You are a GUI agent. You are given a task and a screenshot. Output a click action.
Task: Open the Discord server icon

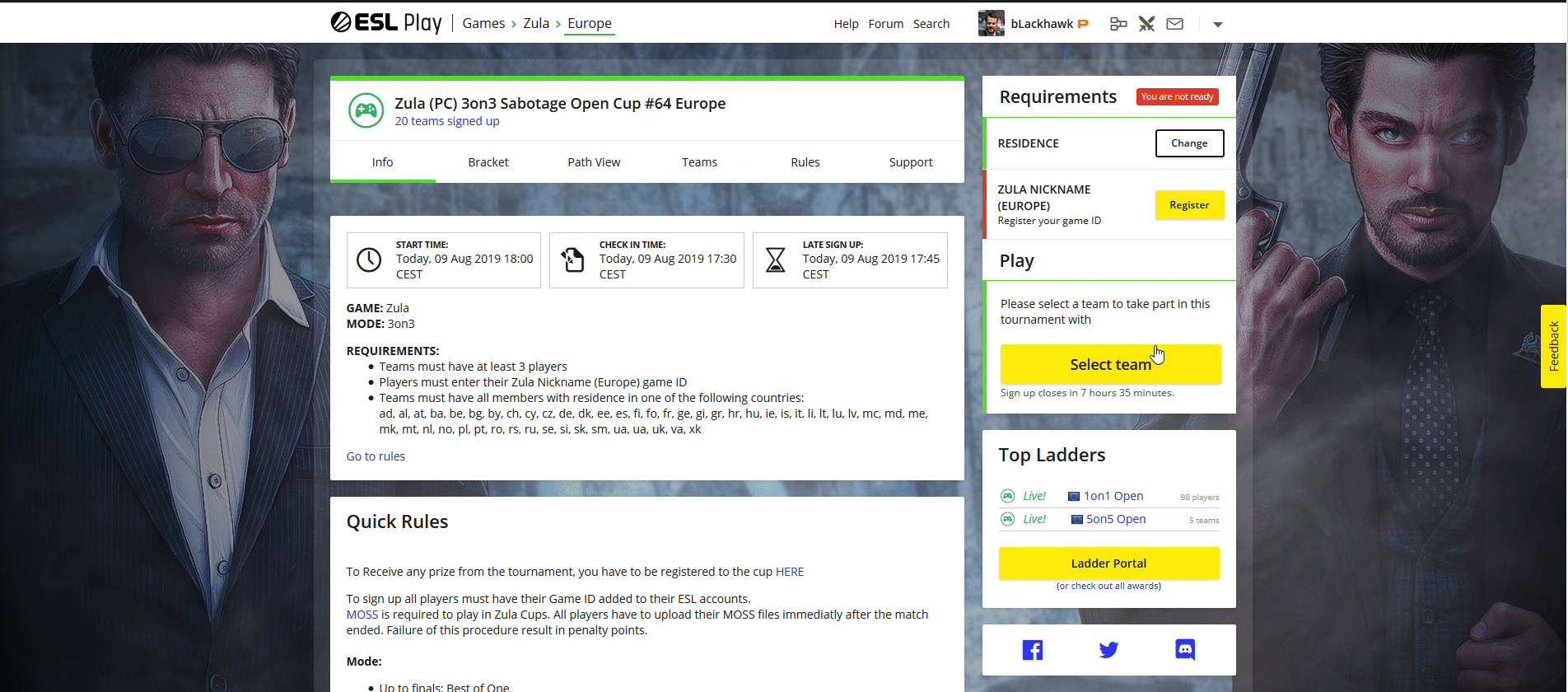point(1185,650)
